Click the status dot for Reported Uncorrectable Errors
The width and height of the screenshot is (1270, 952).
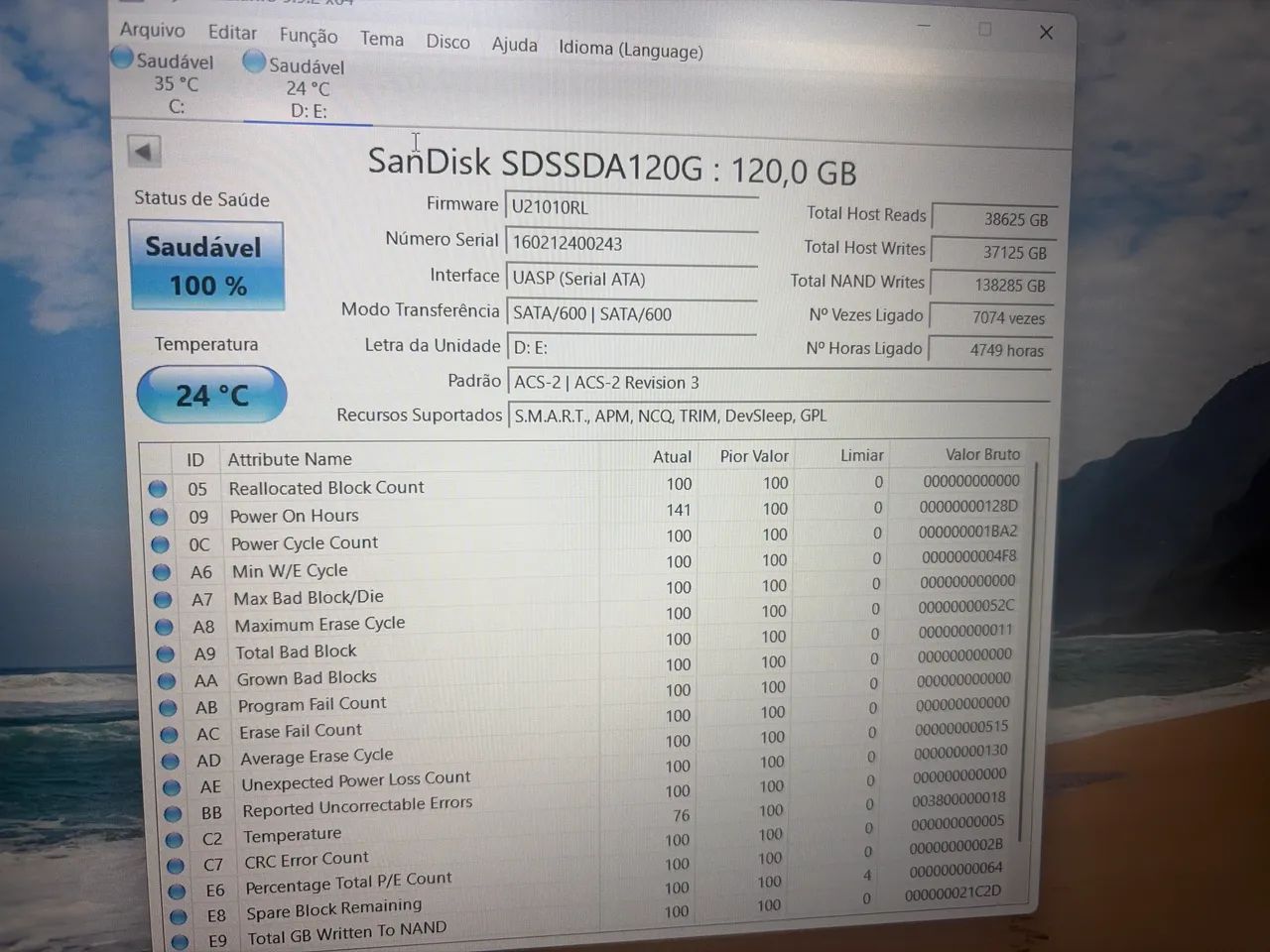point(174,814)
